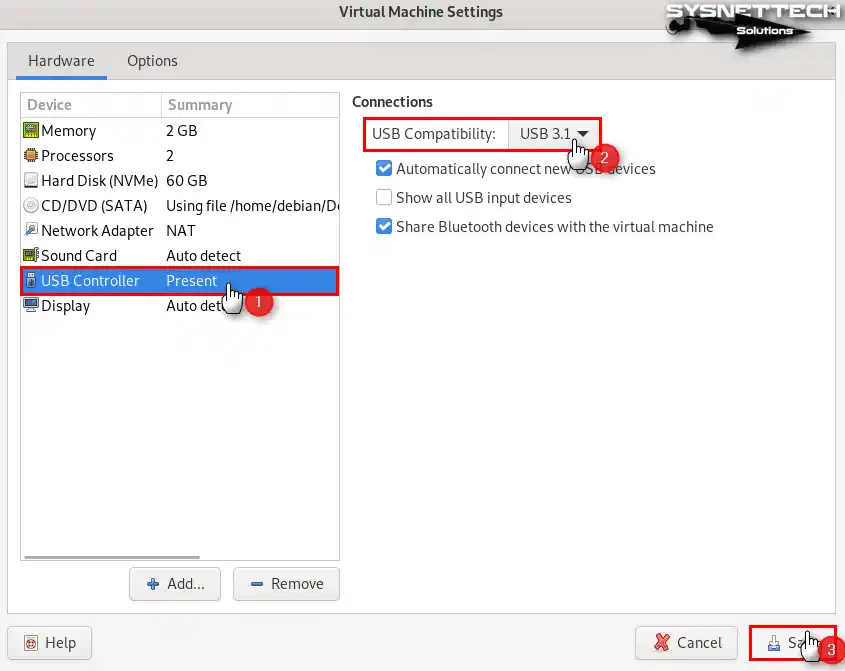Click the Memory device icon
This screenshot has height=671, width=845.
point(31,131)
